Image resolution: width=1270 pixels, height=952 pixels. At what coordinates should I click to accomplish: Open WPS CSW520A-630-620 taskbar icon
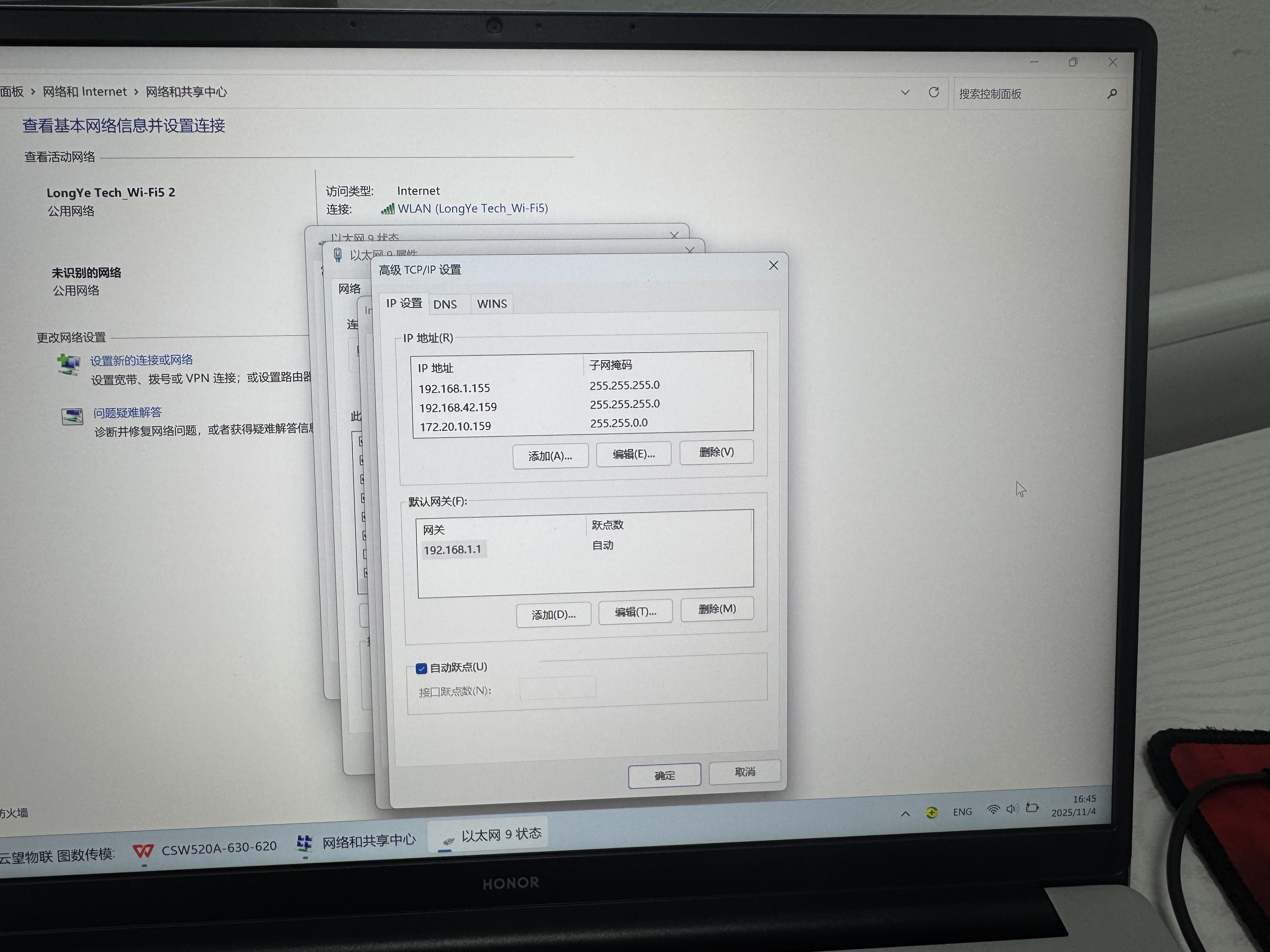coord(143,850)
